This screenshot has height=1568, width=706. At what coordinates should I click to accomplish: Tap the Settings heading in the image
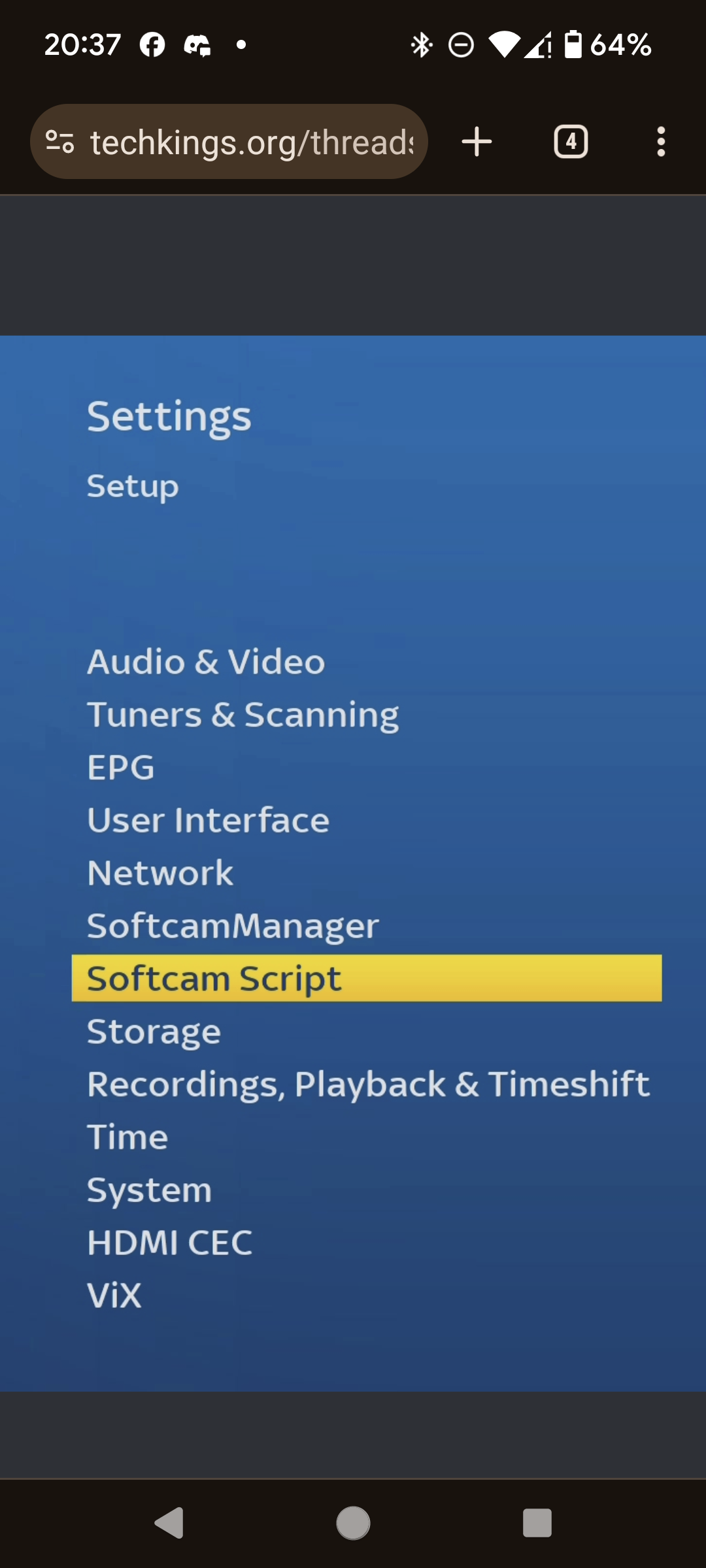pyautogui.click(x=169, y=417)
